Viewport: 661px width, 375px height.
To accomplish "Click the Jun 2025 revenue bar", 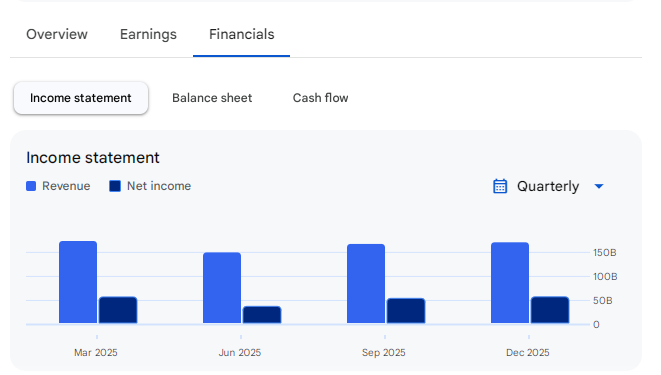I will pos(222,288).
